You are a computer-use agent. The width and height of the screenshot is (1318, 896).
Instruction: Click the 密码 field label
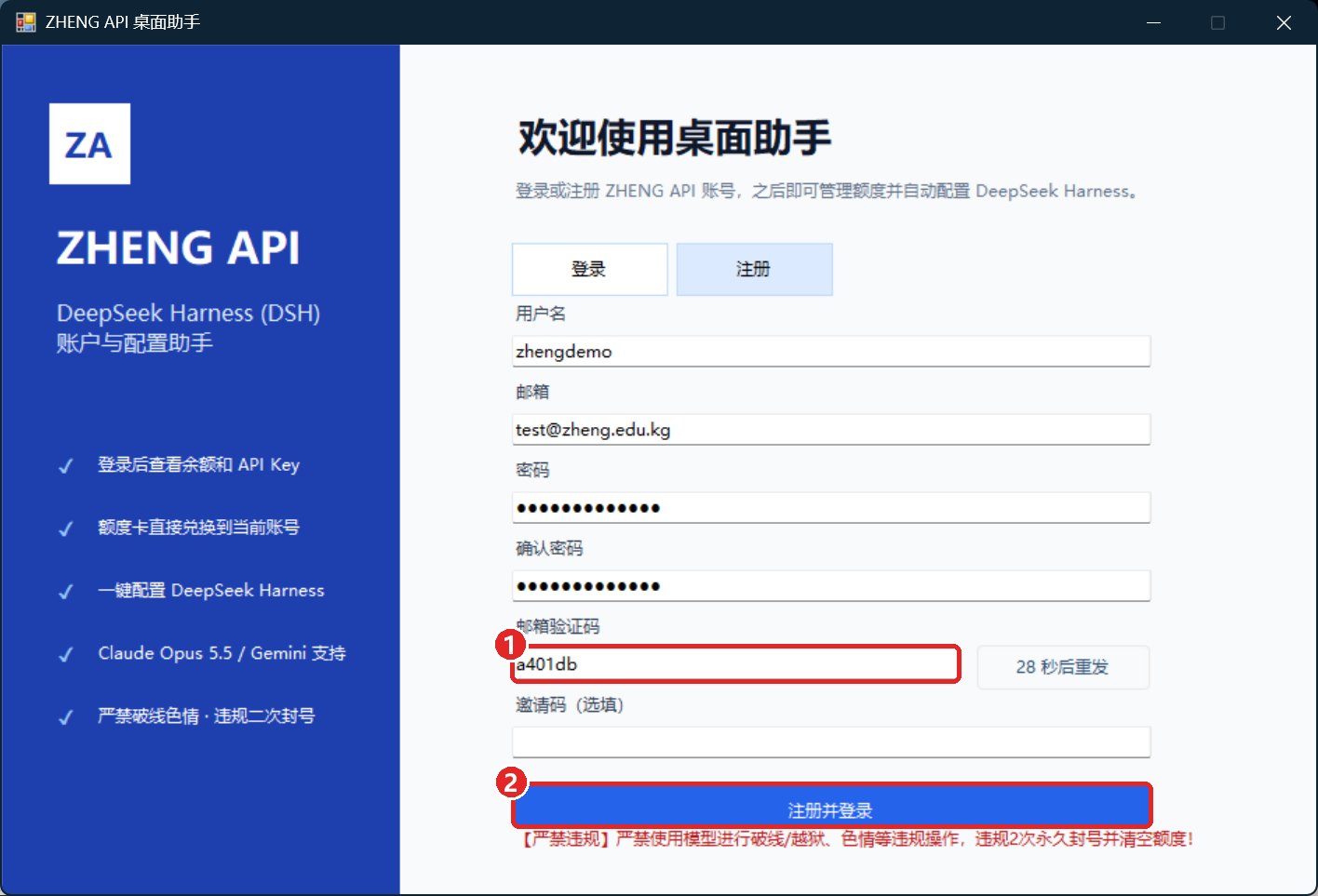tap(532, 470)
